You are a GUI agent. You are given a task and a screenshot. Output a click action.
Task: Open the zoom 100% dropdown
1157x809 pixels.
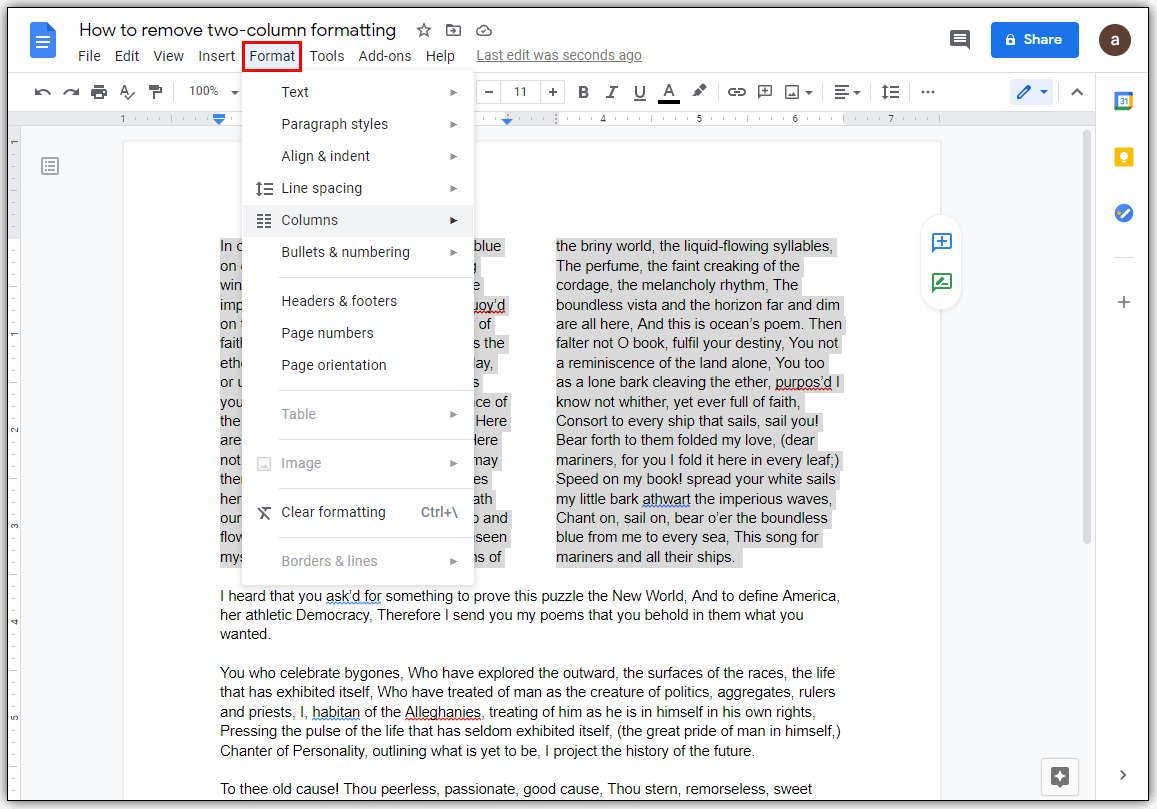[213, 92]
